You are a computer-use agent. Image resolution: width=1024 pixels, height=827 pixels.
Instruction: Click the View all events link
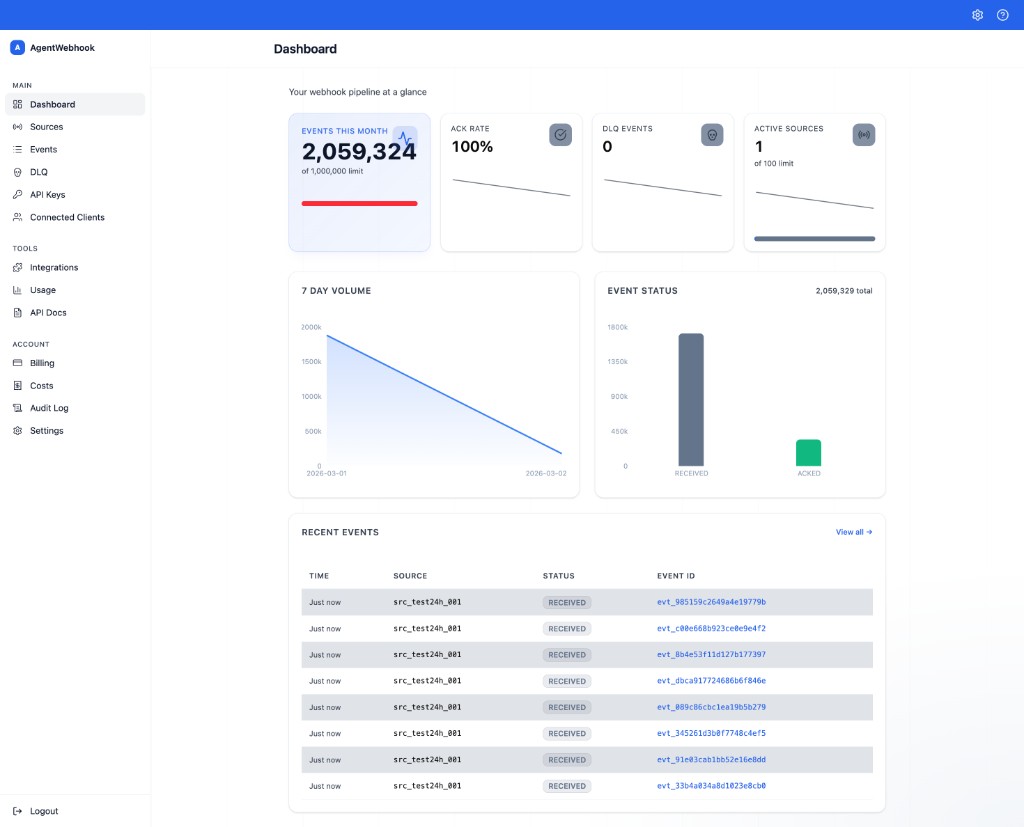click(851, 532)
